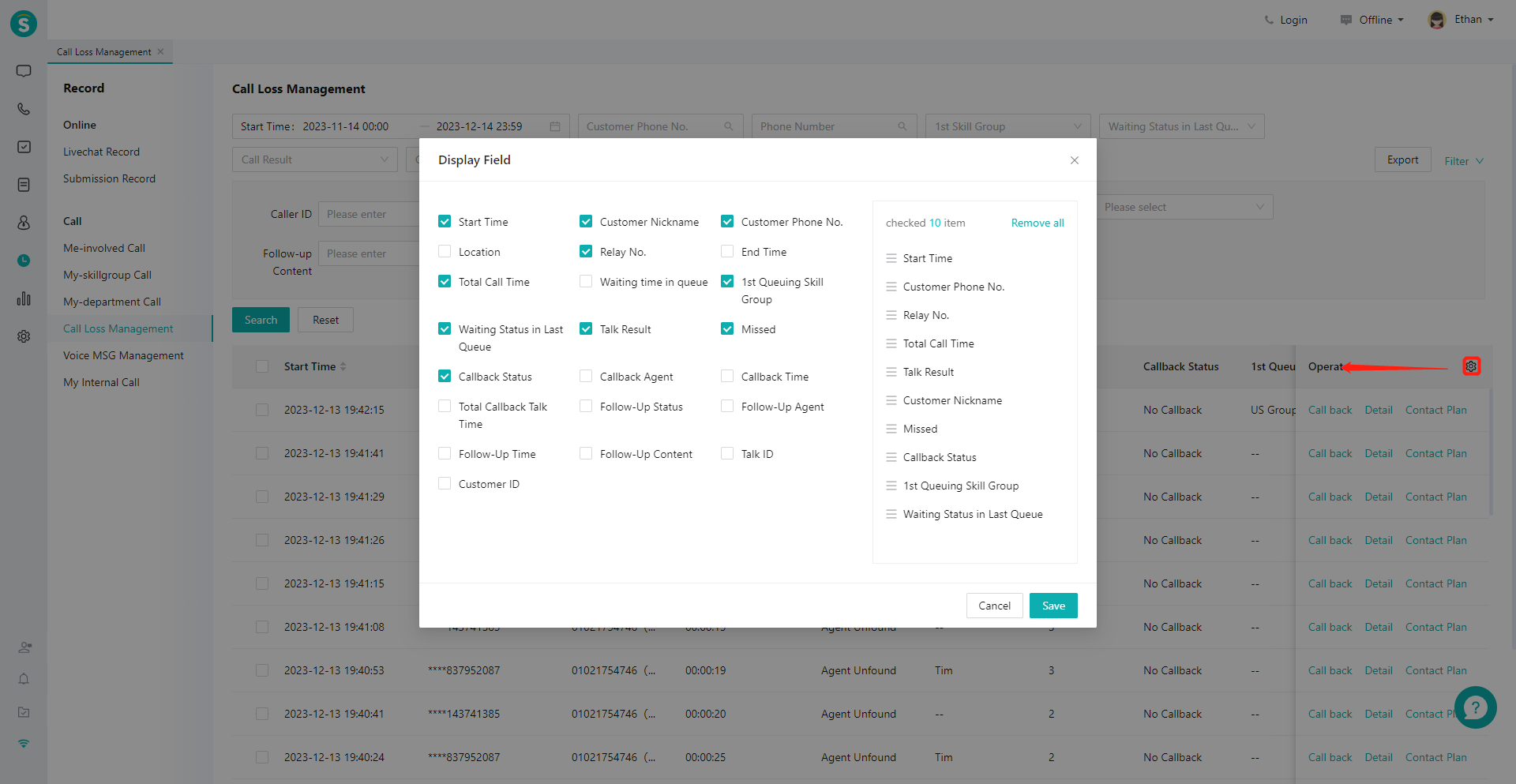Viewport: 1516px width, 784px height.
Task: Enable the Customer ID checkbox
Action: pos(445,483)
